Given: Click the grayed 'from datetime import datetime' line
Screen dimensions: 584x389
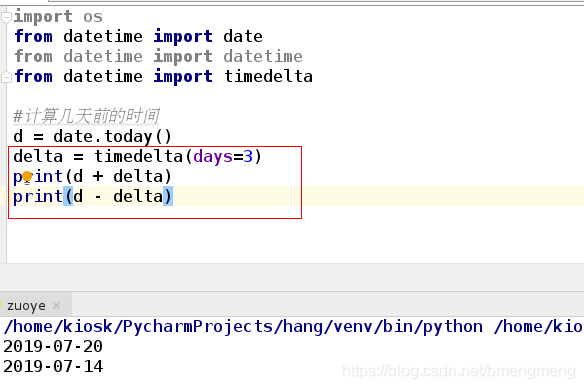Looking at the screenshot, I should click(158, 57).
